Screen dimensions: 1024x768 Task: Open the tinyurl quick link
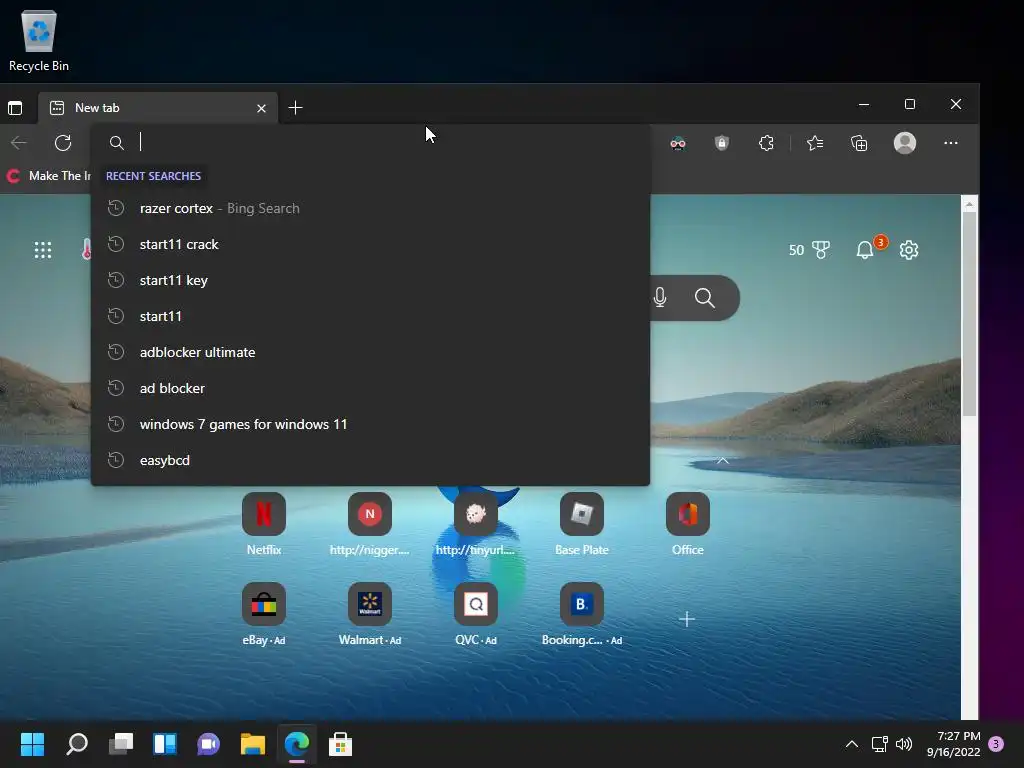[475, 524]
